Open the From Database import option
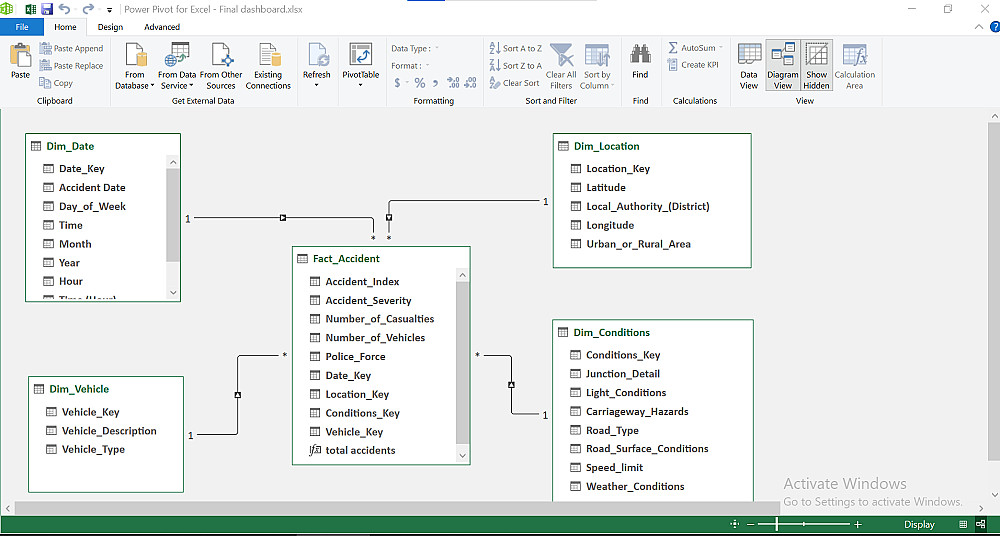Viewport: 1000px width, 536px height. [135, 66]
